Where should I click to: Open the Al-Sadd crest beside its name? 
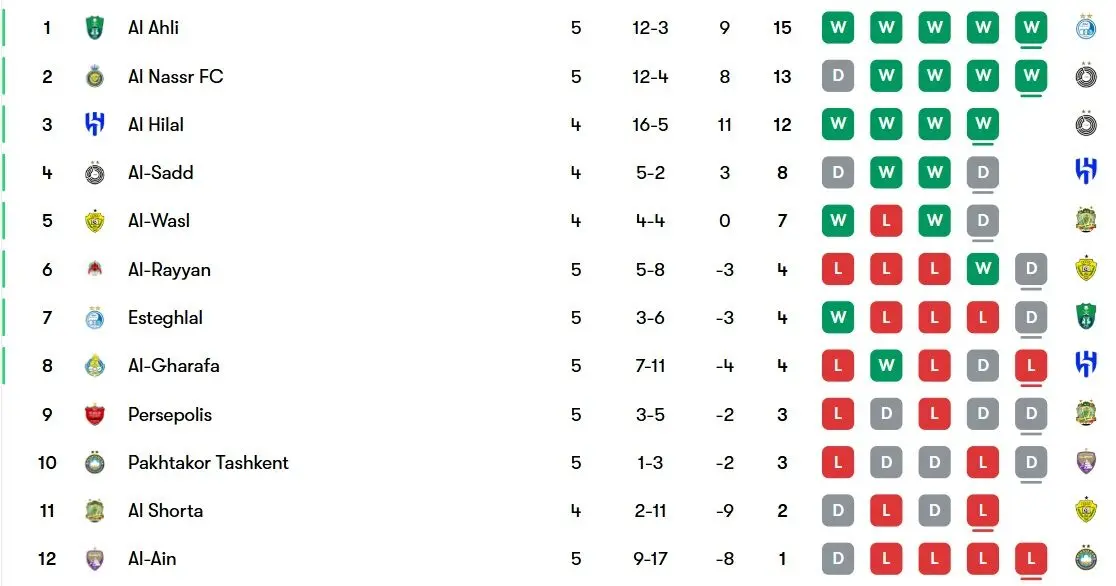94,173
